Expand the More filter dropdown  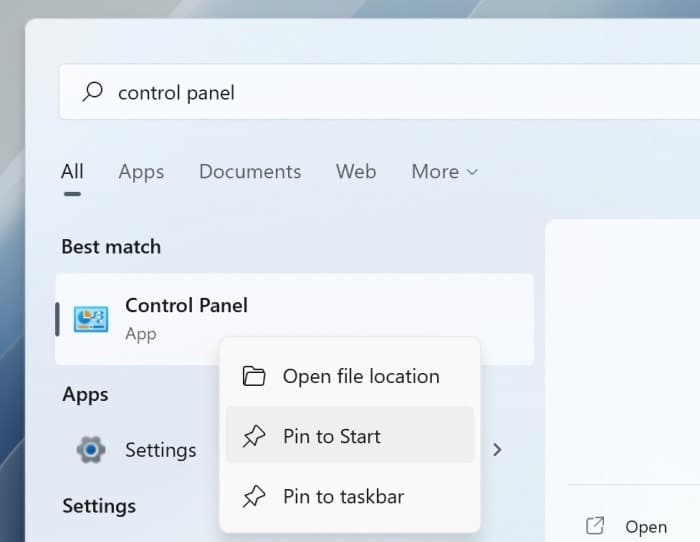445,171
